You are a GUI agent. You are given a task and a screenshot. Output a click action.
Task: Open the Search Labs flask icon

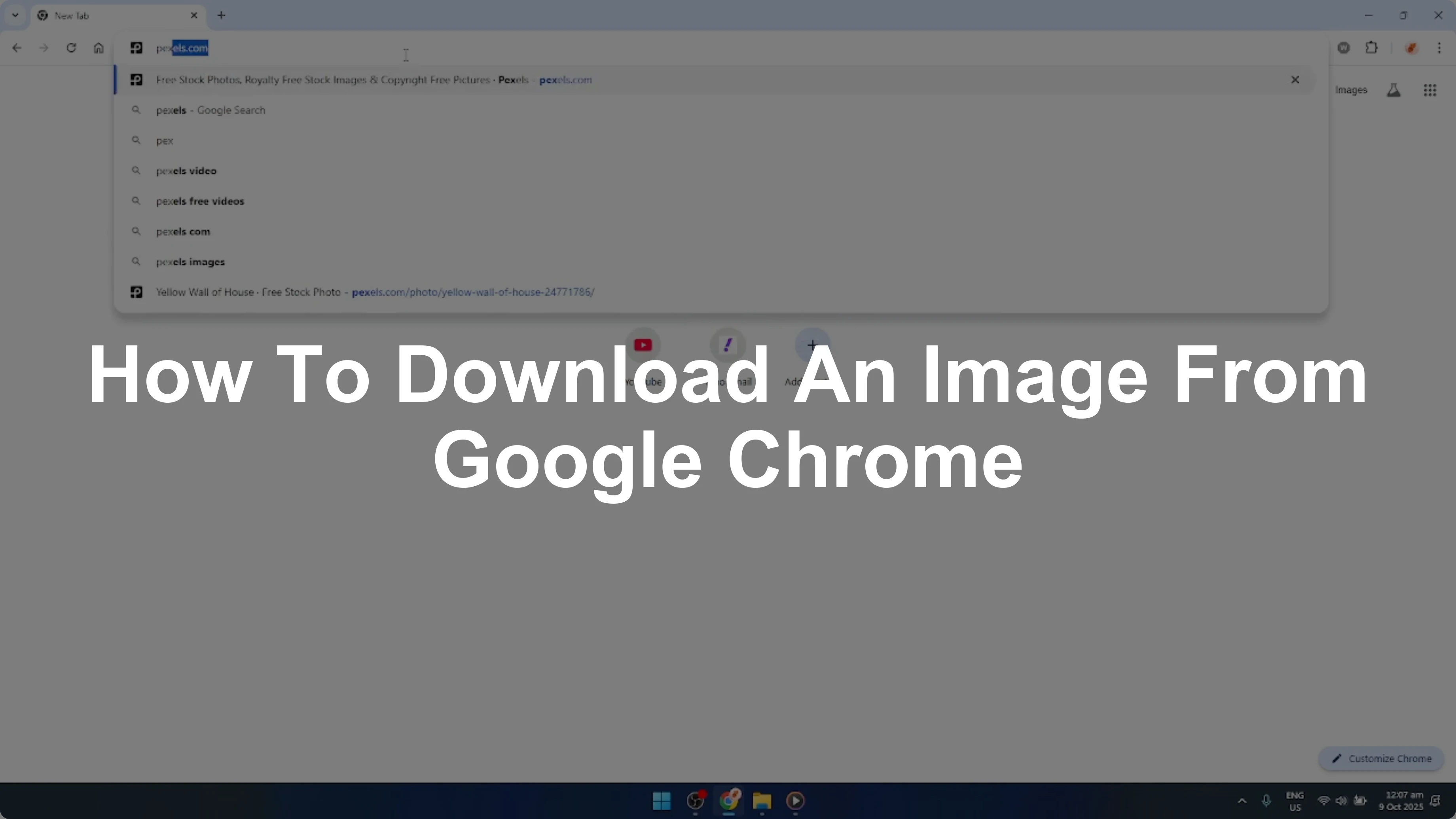click(1393, 91)
